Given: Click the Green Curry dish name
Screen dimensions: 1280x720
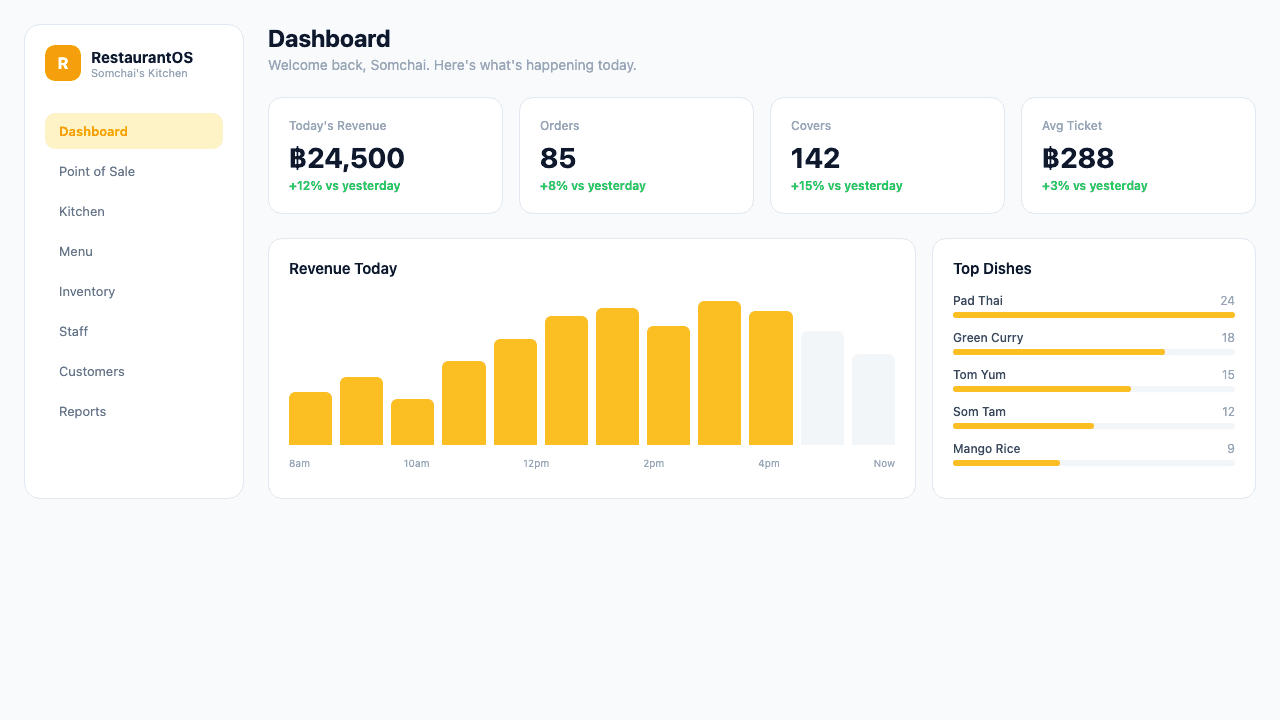Looking at the screenshot, I should point(988,338).
